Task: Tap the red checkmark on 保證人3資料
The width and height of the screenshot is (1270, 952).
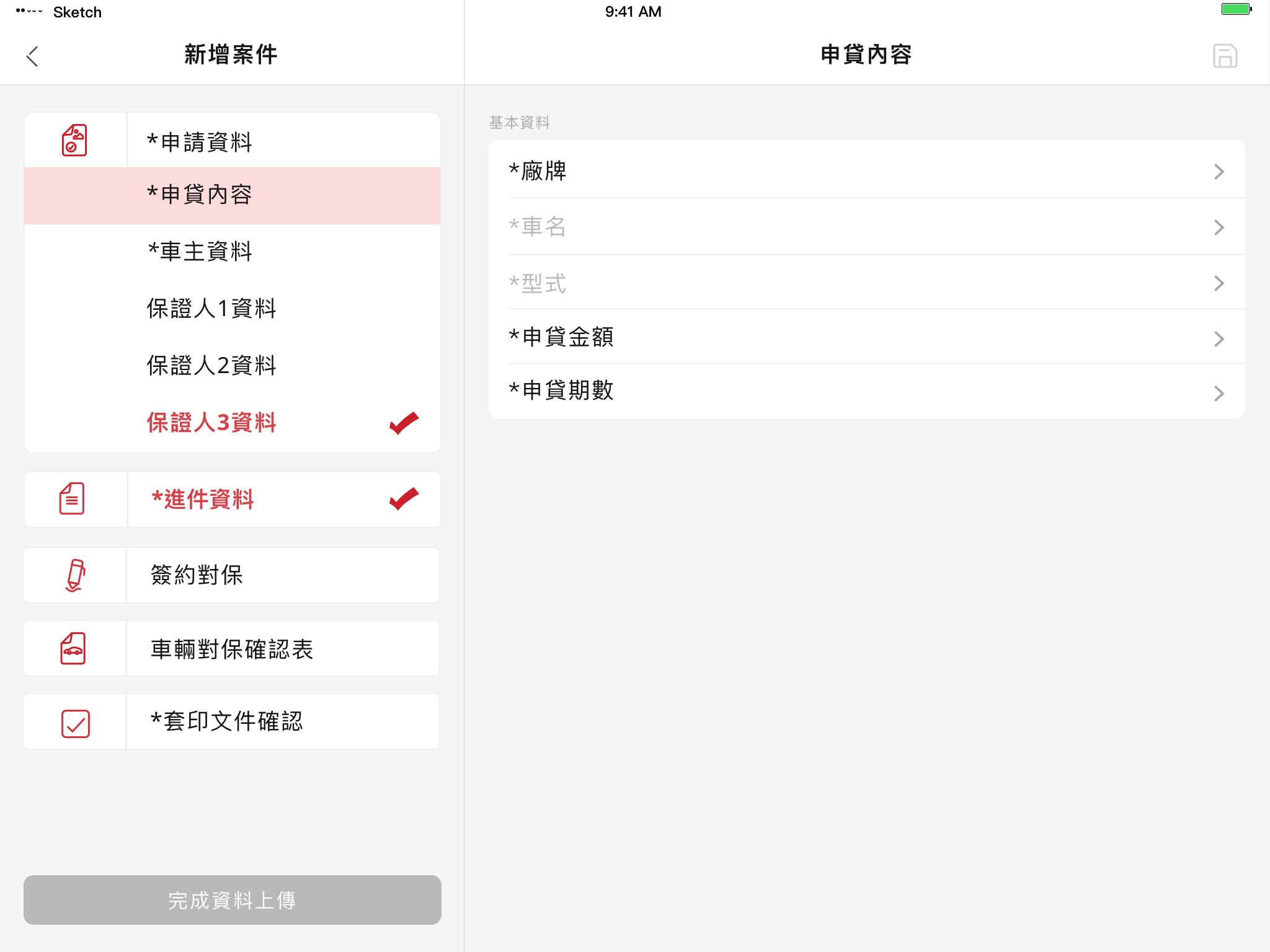Action: pos(404,423)
